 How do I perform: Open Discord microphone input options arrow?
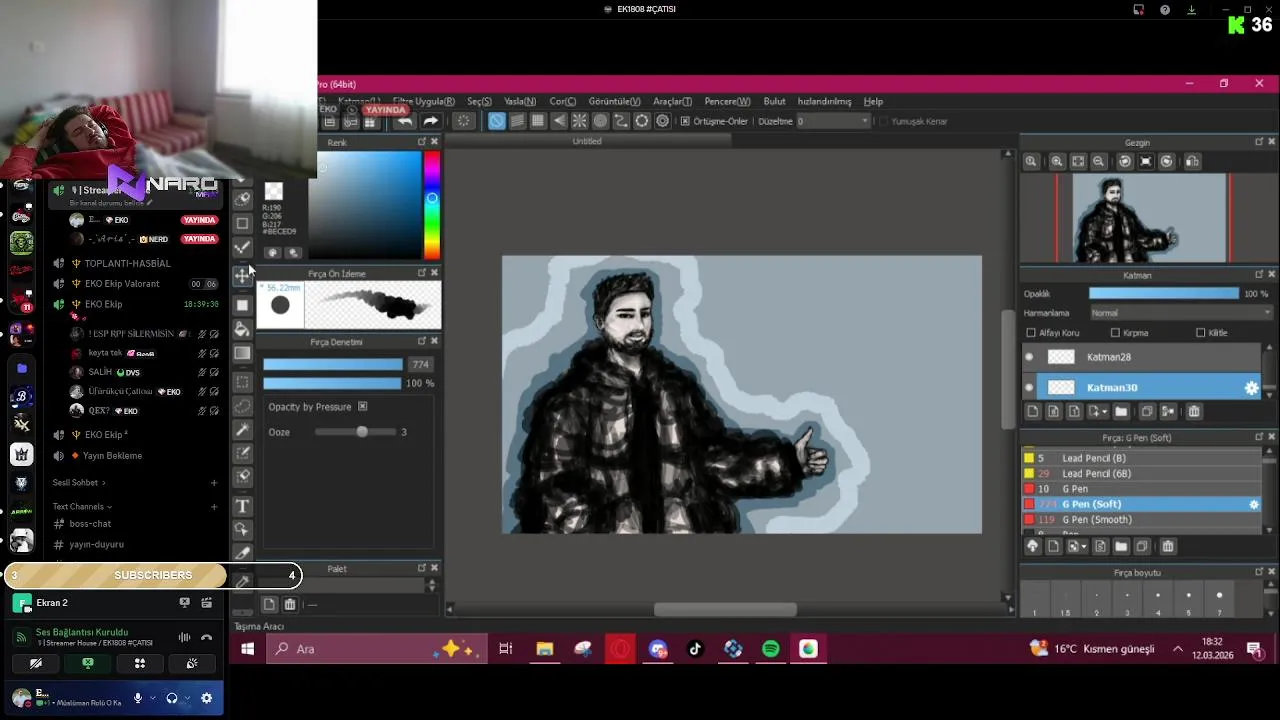point(151,698)
